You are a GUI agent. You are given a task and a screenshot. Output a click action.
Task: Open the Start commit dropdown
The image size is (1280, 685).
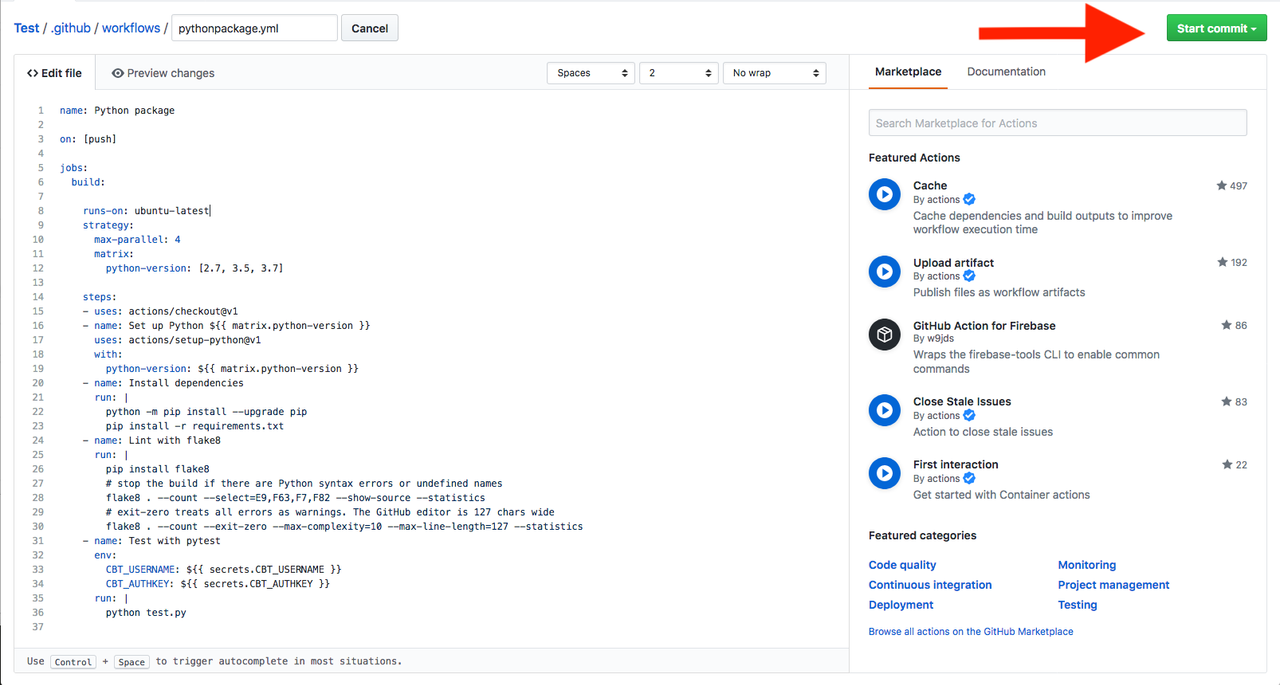pyautogui.click(x=1216, y=28)
